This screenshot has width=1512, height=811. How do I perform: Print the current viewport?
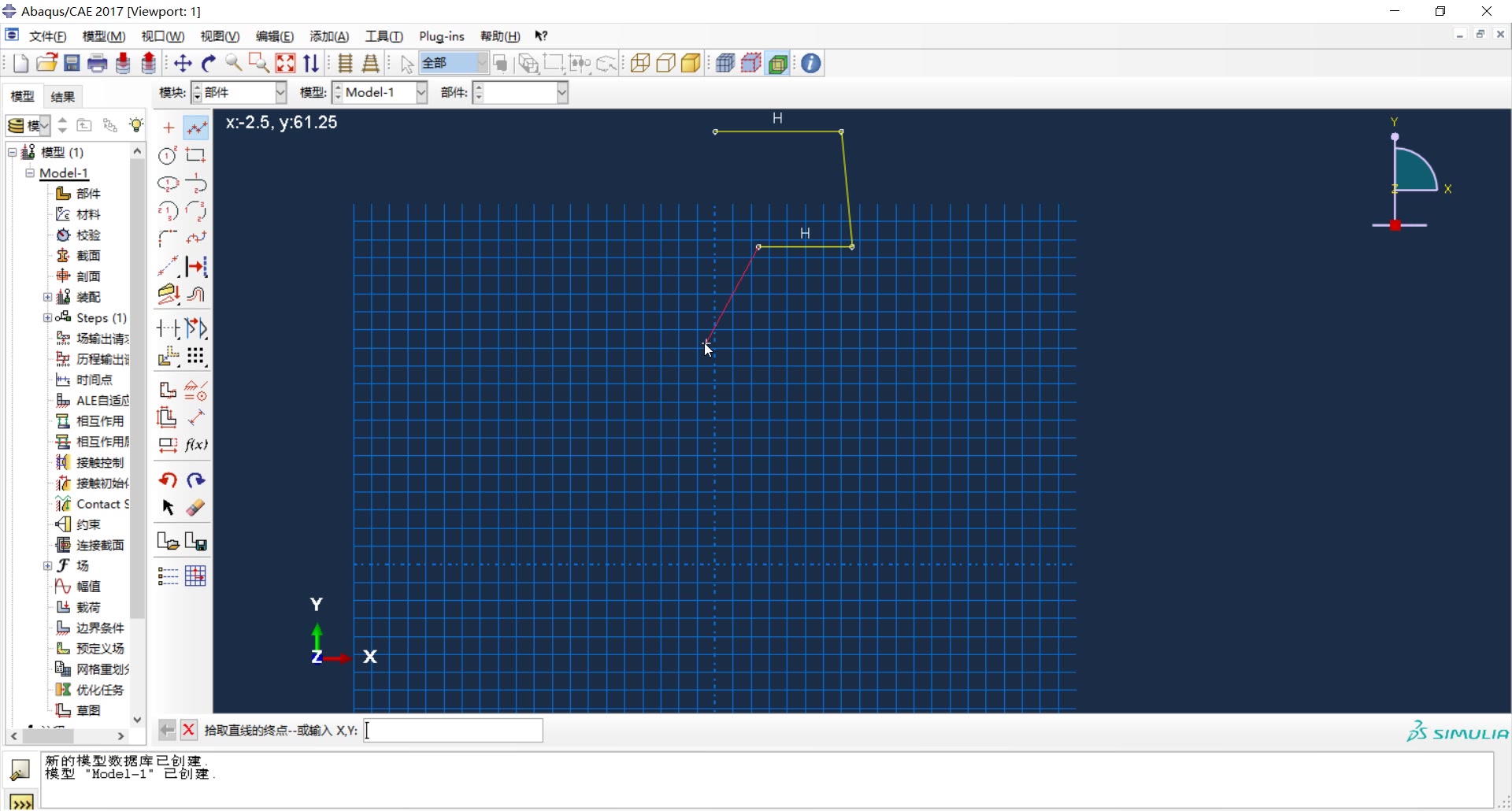click(98, 64)
